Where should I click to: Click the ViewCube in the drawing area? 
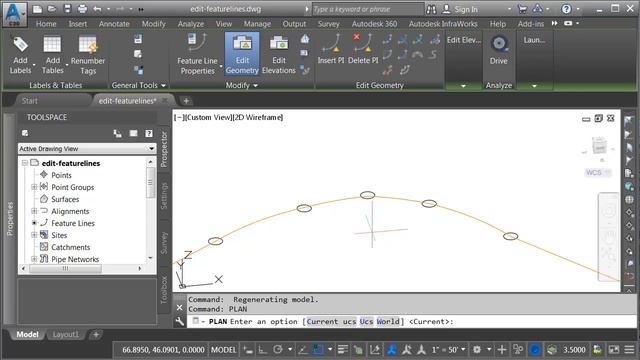pos(599,146)
